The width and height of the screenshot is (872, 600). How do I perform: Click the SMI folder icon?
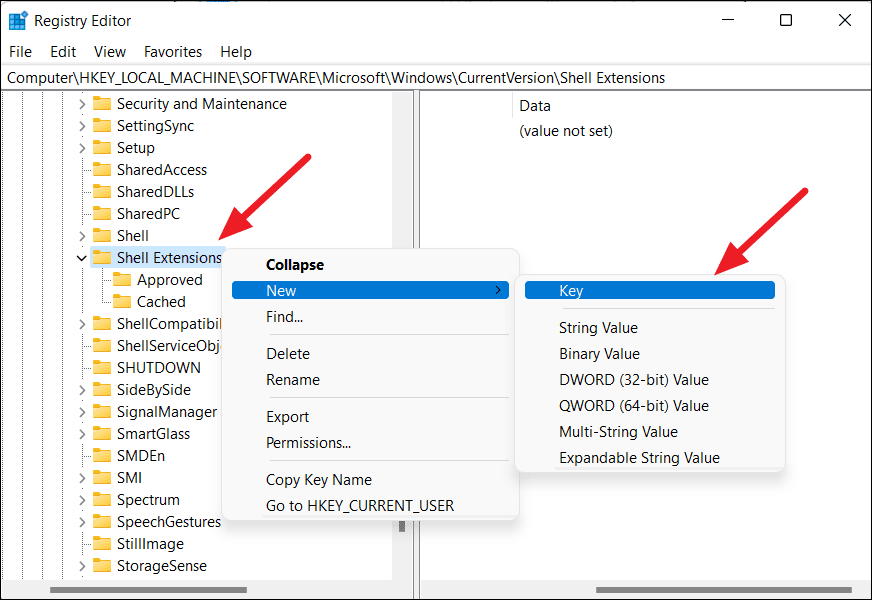[102, 478]
